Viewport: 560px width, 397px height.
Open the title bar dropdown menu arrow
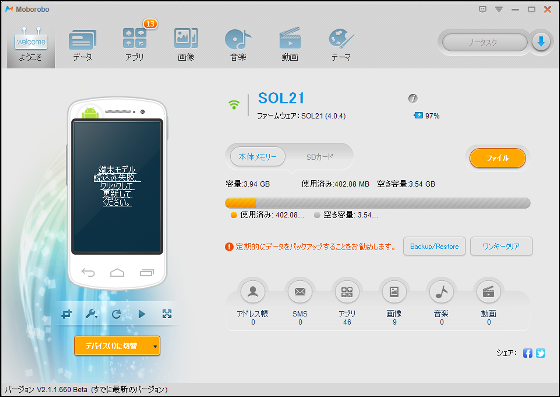(x=499, y=9)
